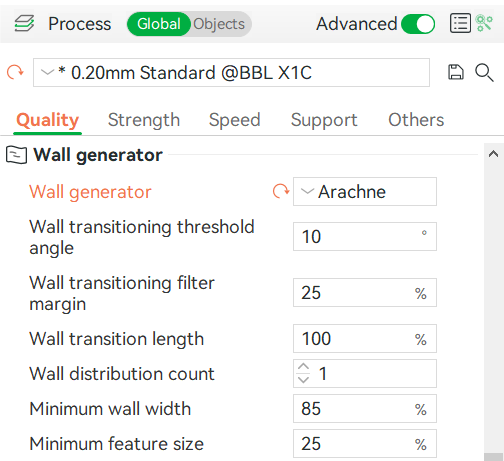Increase Wall distribution count with up arrow
This screenshot has width=504, height=461.
click(303, 367)
